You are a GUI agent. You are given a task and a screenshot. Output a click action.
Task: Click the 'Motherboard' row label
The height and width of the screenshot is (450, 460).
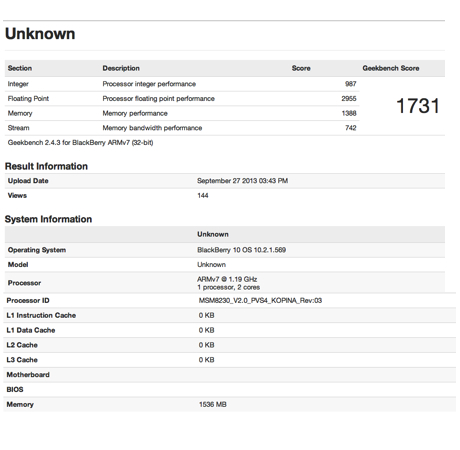pyautogui.click(x=28, y=375)
